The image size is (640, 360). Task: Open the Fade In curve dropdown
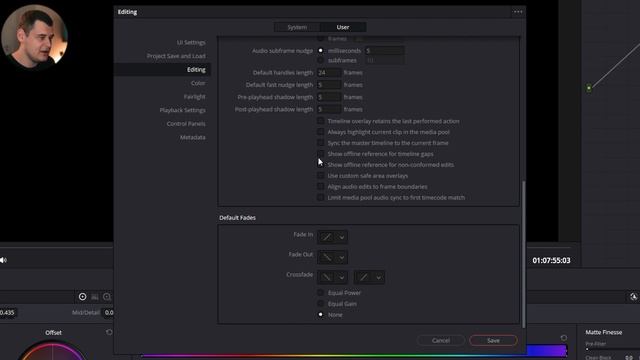[x=332, y=237]
